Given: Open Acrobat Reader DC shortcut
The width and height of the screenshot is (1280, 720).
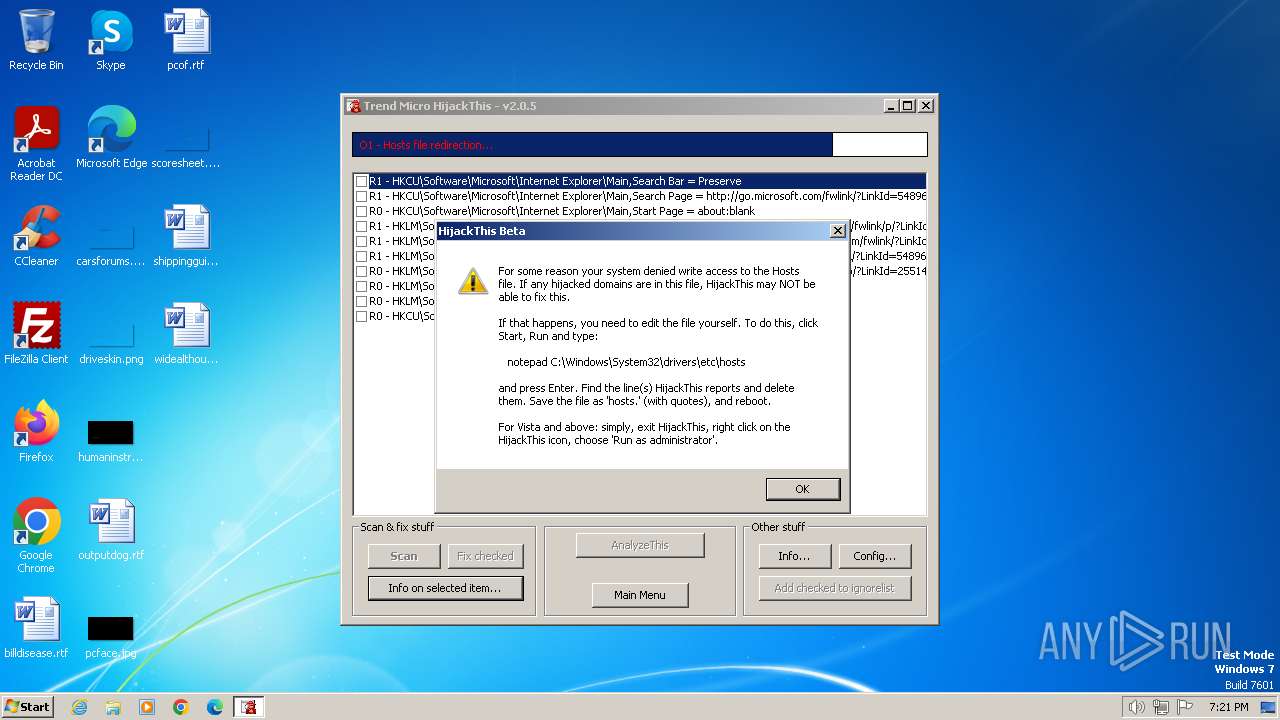Looking at the screenshot, I should pyautogui.click(x=36, y=143).
